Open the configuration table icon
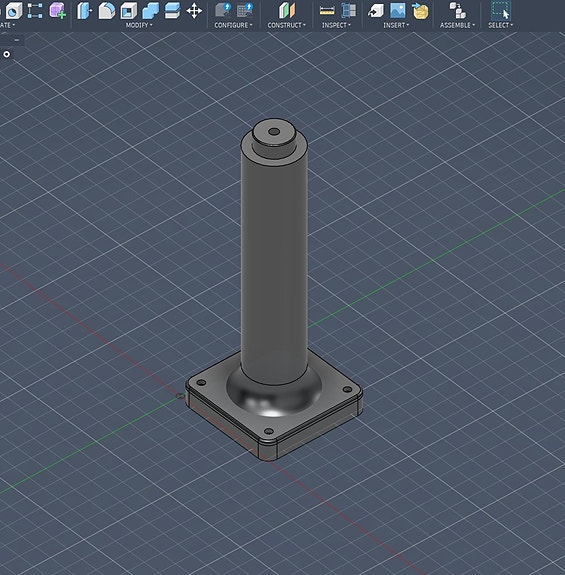Image resolution: width=565 pixels, height=575 pixels. pyautogui.click(x=245, y=11)
